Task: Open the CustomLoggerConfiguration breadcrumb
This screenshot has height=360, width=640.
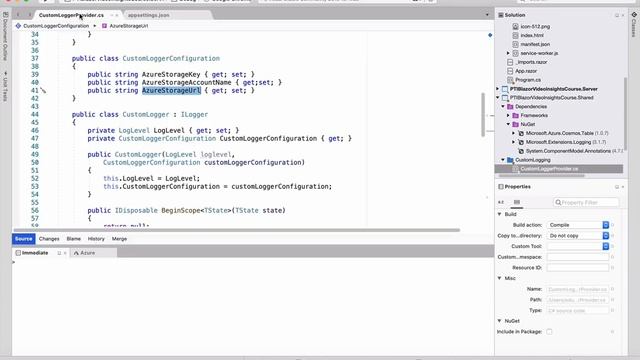Action: (x=52, y=26)
